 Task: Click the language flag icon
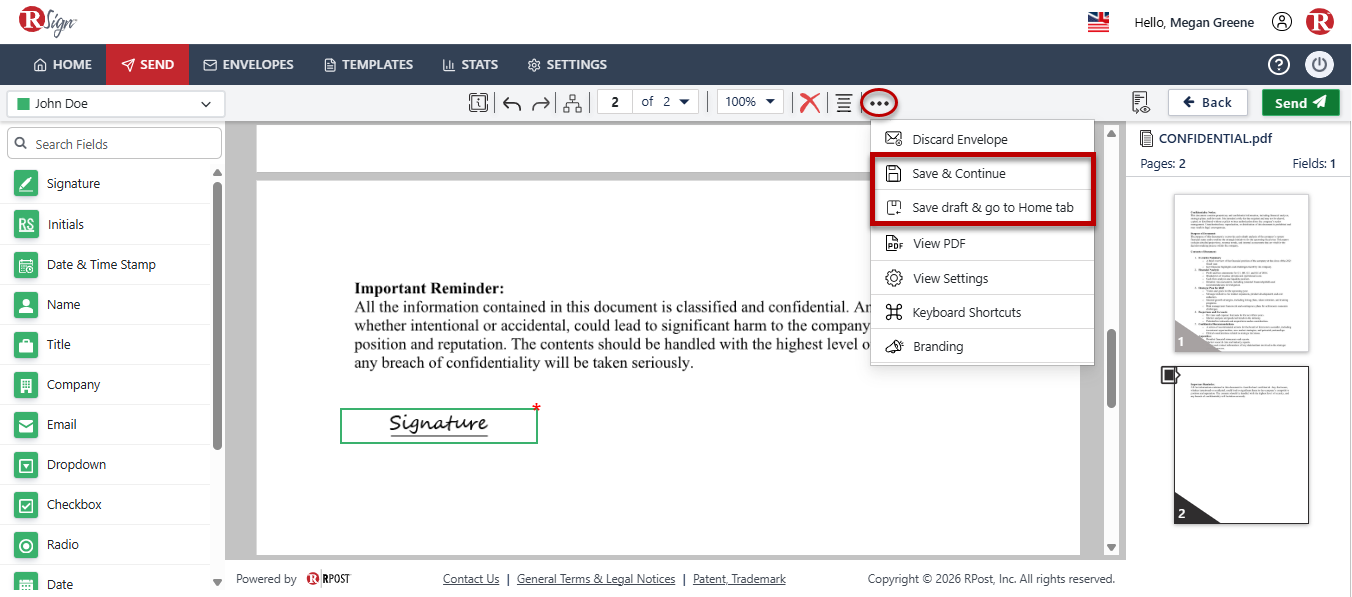(x=1099, y=22)
